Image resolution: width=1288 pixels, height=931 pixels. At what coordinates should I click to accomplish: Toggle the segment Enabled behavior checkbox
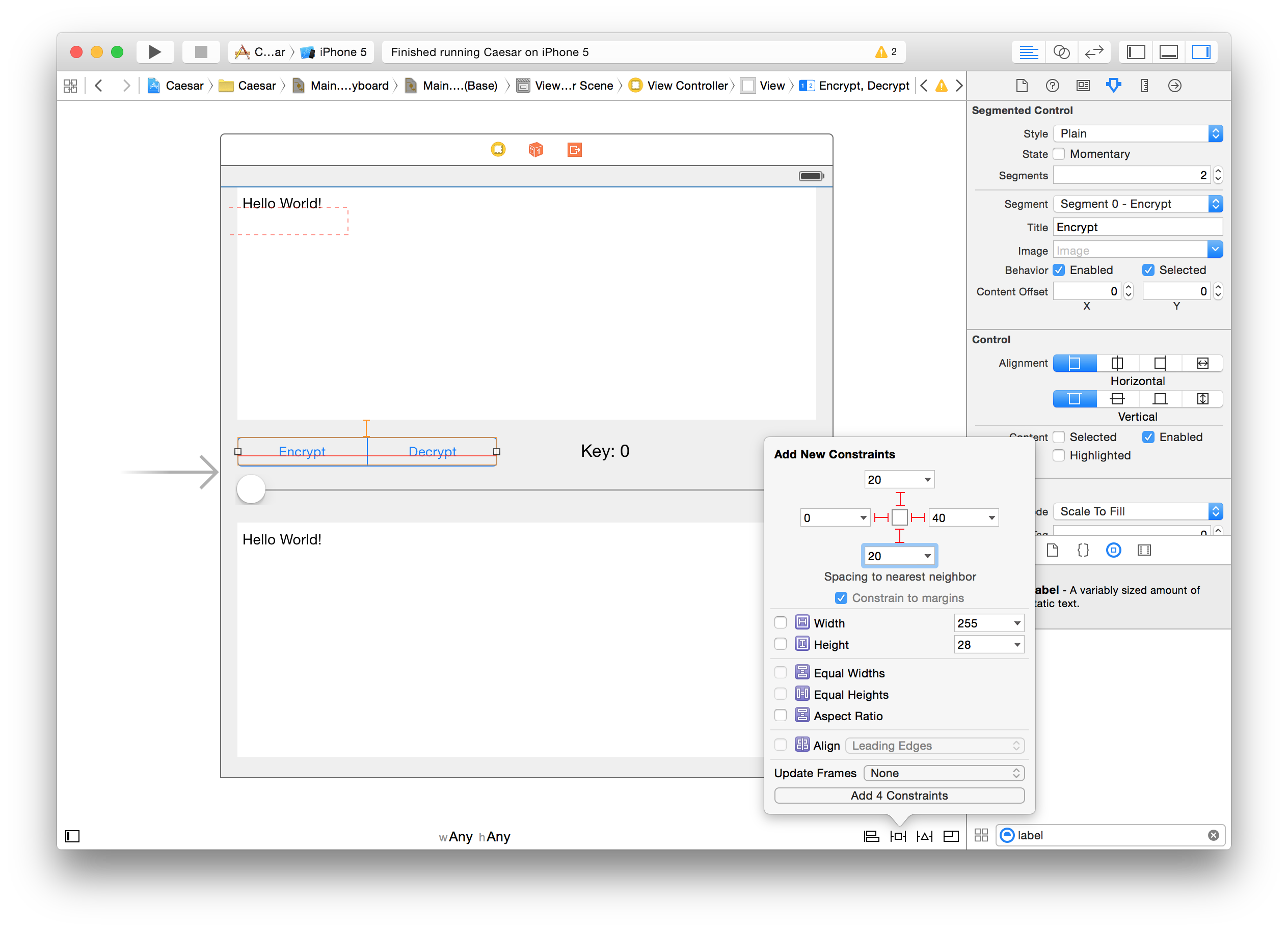[1059, 270]
